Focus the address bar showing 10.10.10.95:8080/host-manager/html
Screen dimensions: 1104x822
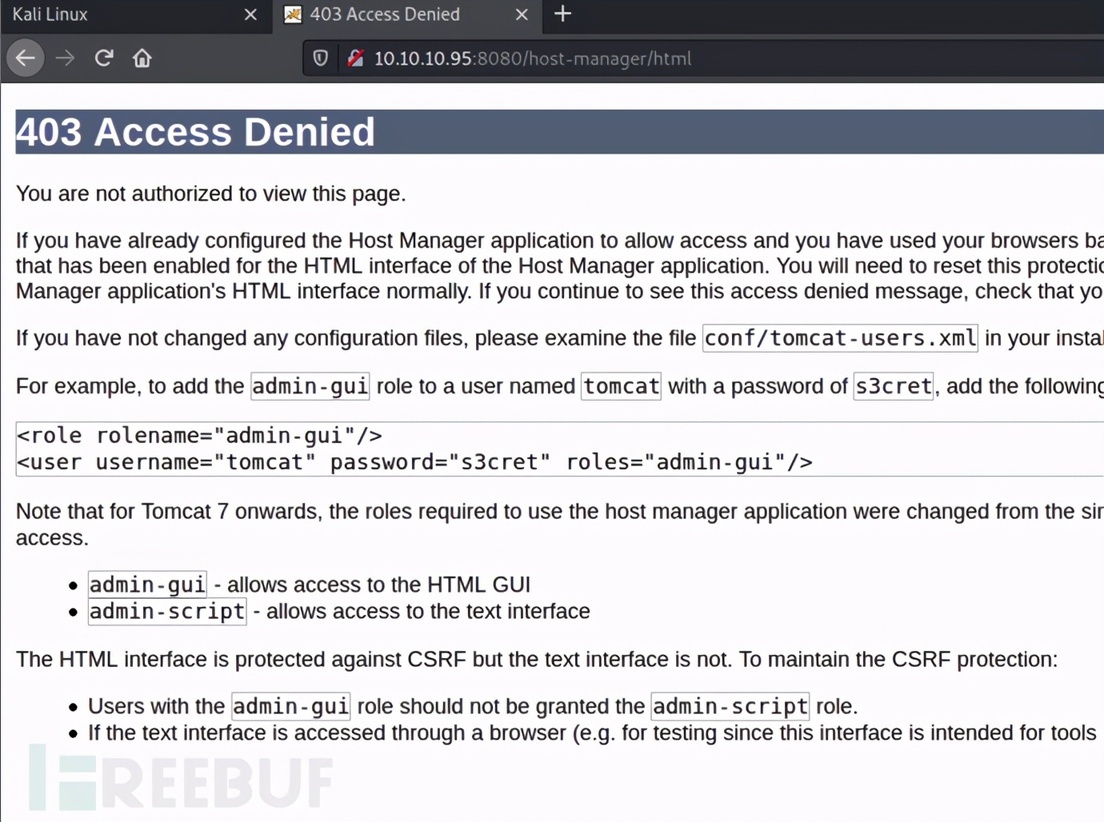click(704, 58)
